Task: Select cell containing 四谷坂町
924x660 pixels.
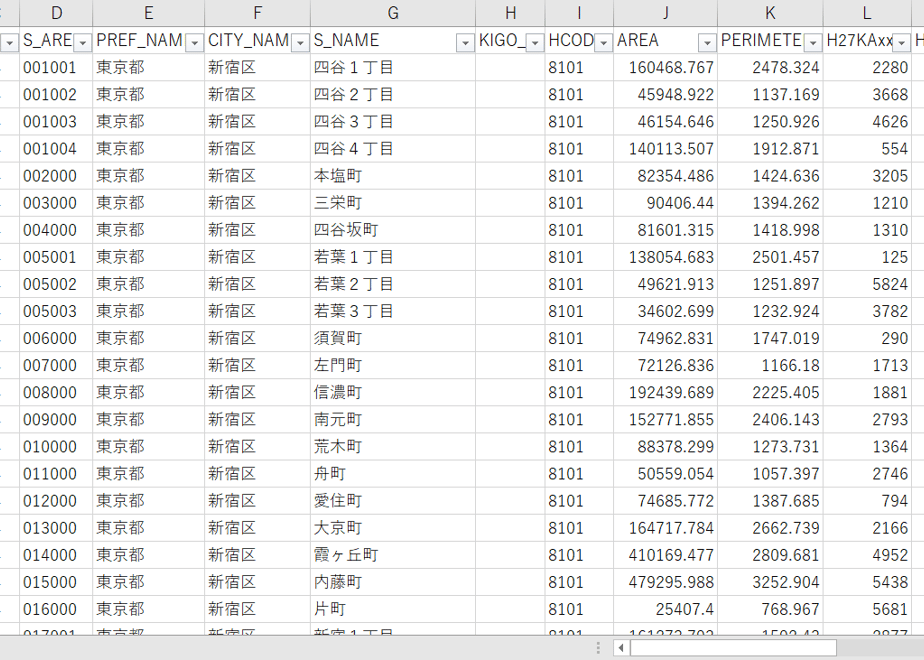Action: pos(393,230)
